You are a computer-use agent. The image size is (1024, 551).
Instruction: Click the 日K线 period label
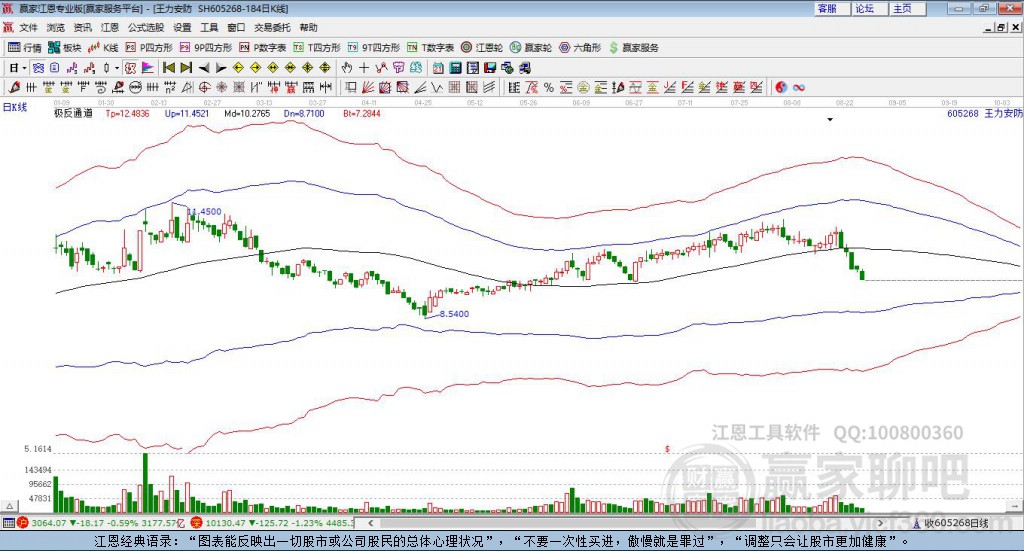[15, 107]
